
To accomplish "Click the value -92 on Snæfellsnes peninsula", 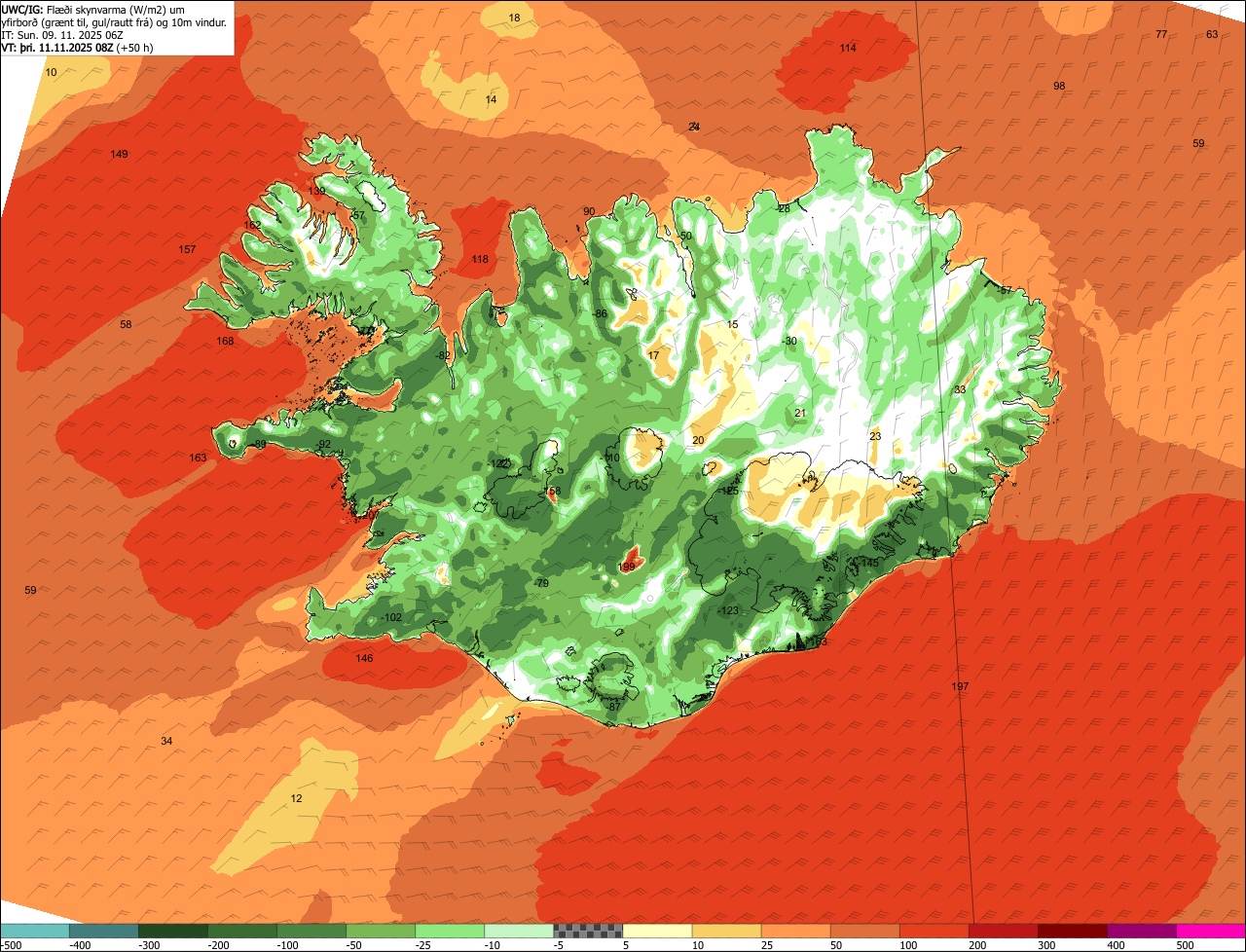I will click(322, 444).
